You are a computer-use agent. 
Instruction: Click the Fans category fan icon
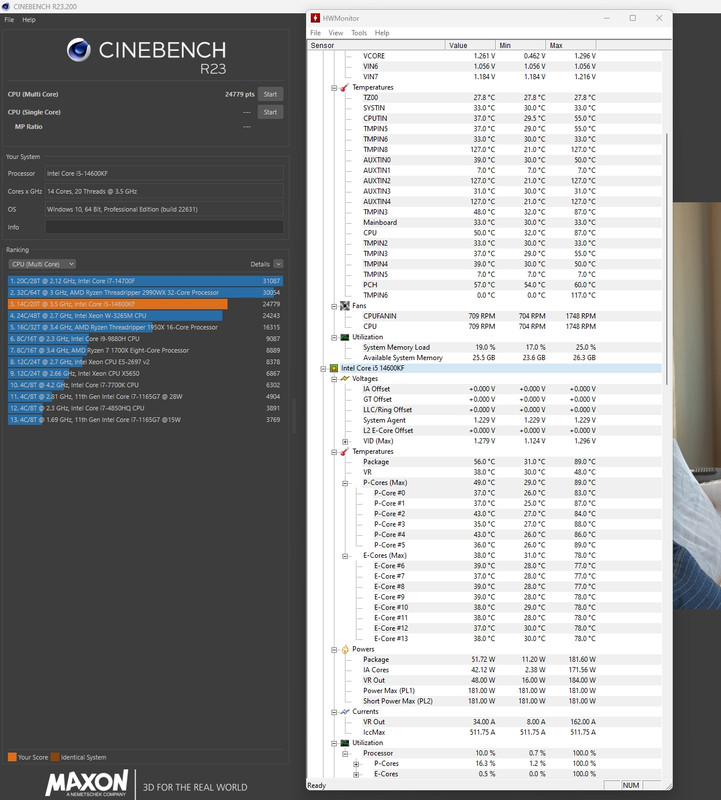[344, 306]
